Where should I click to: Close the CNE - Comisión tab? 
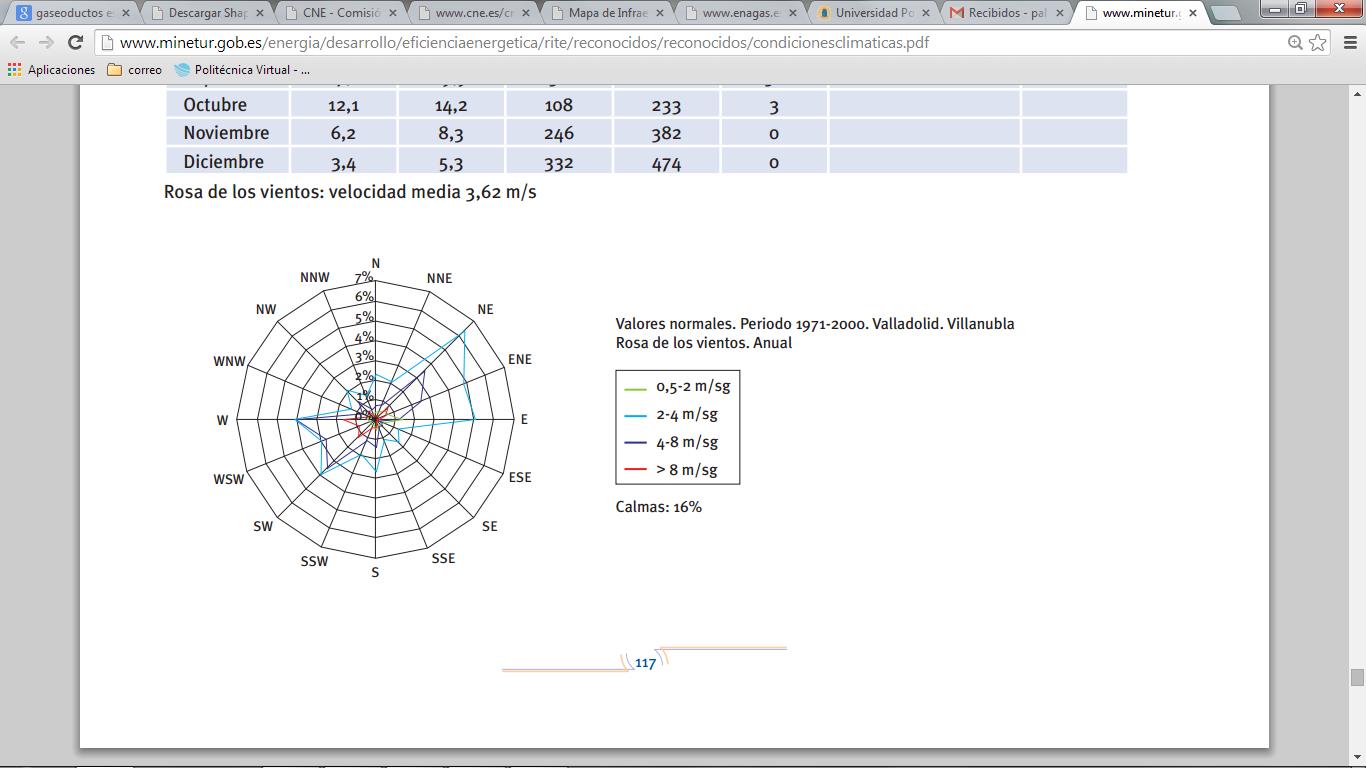click(392, 14)
